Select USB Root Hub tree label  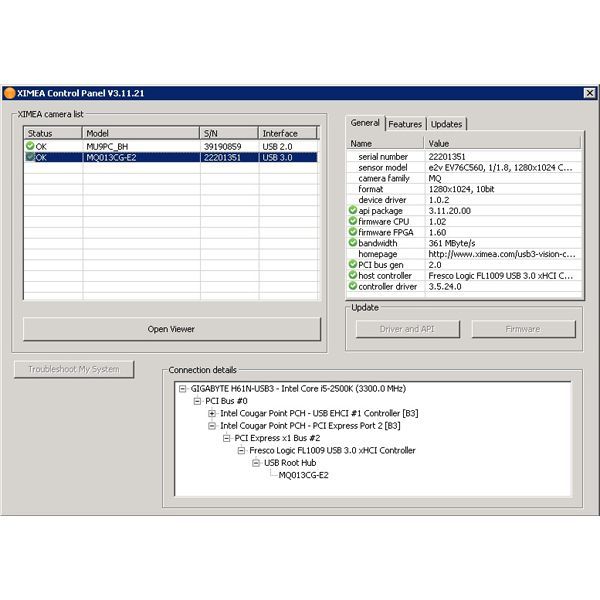[290, 463]
